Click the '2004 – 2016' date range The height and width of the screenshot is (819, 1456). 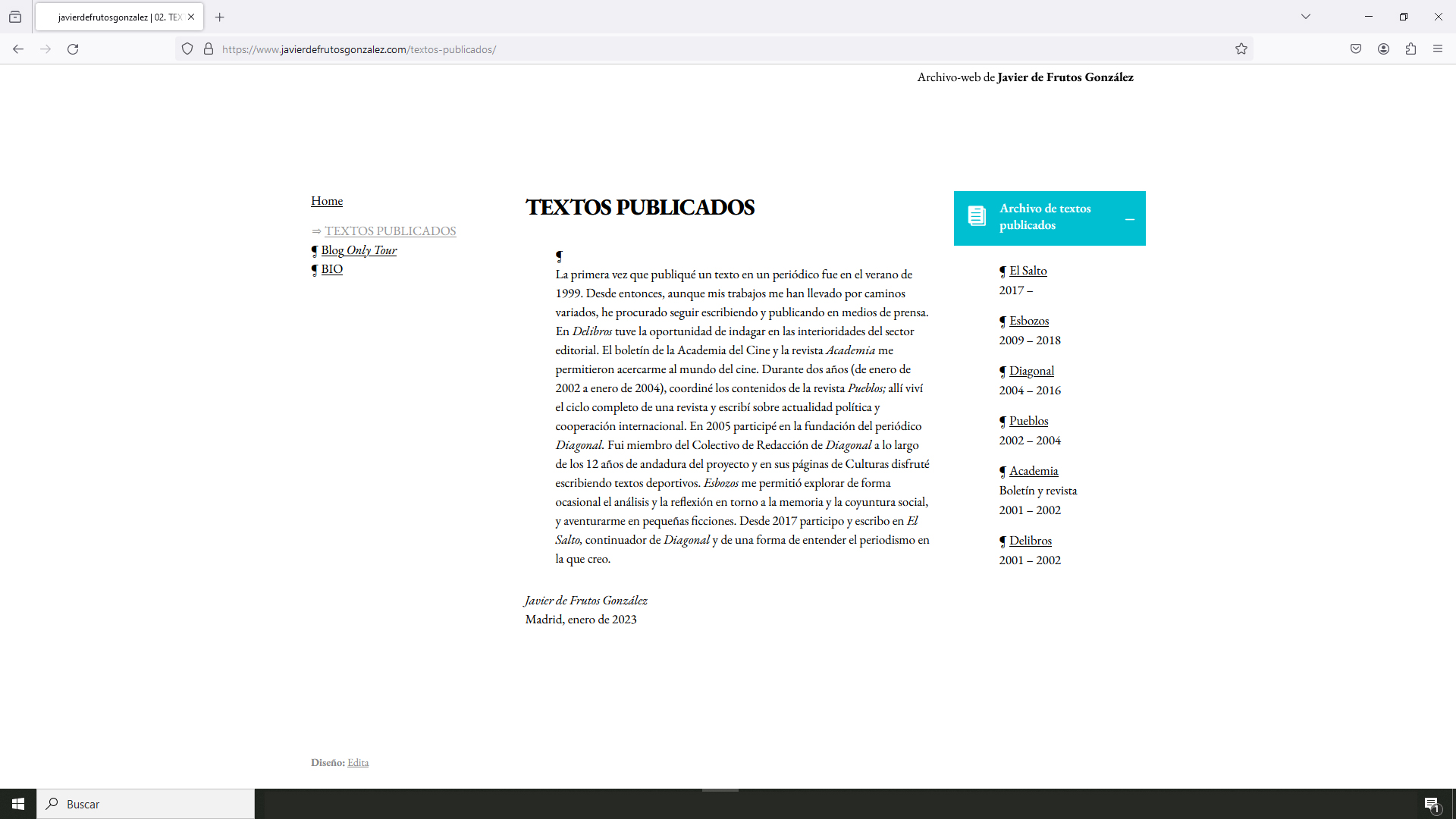1030,391
